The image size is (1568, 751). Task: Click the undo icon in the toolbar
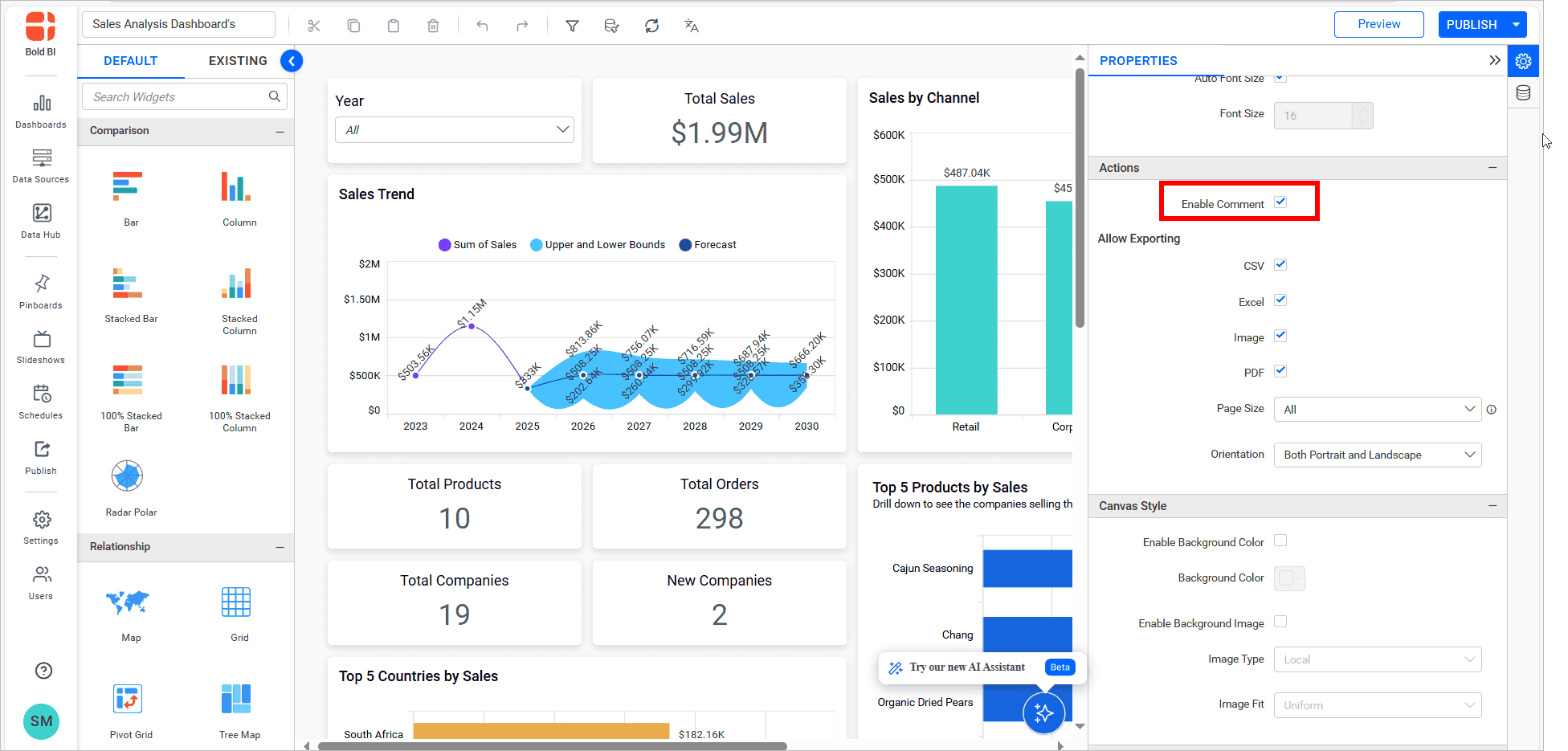pyautogui.click(x=482, y=25)
